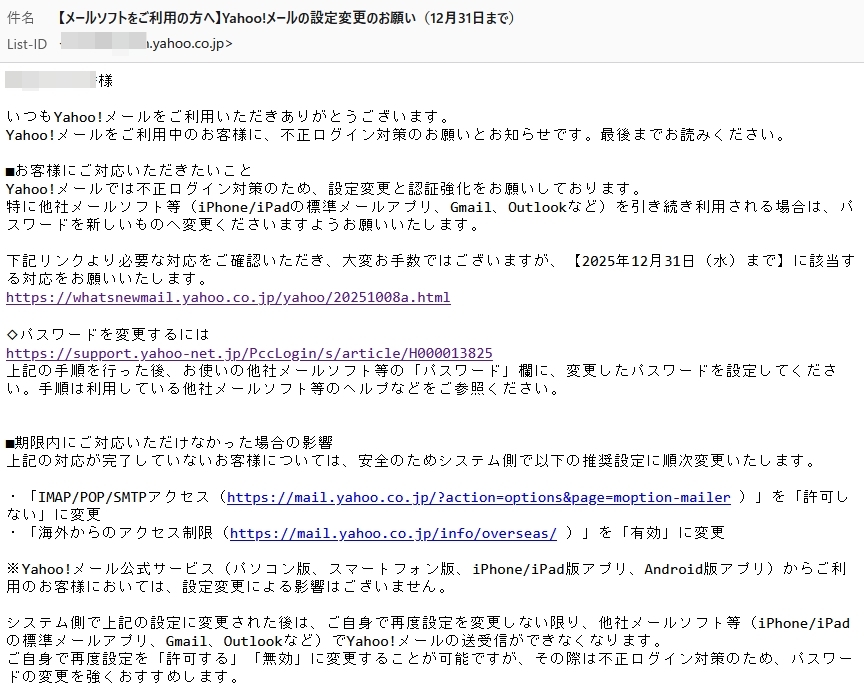Open the support.yahoo-net.jp password change link
The width and height of the screenshot is (864, 700).
click(x=249, y=352)
